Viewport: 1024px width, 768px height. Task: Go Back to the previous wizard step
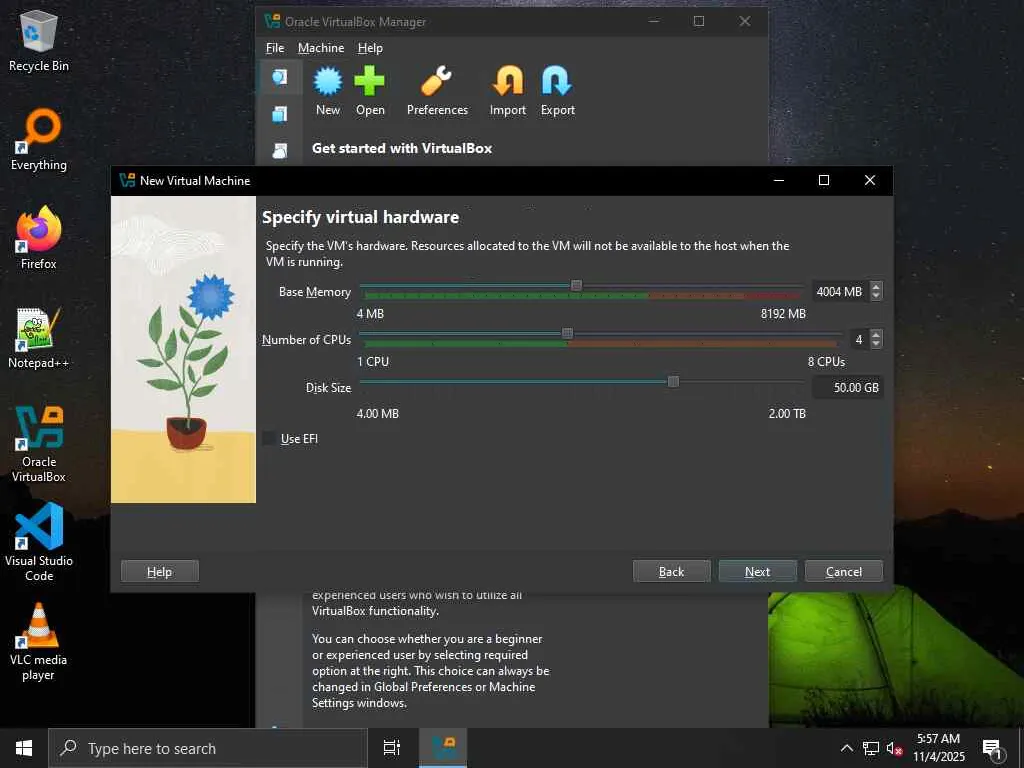(671, 571)
